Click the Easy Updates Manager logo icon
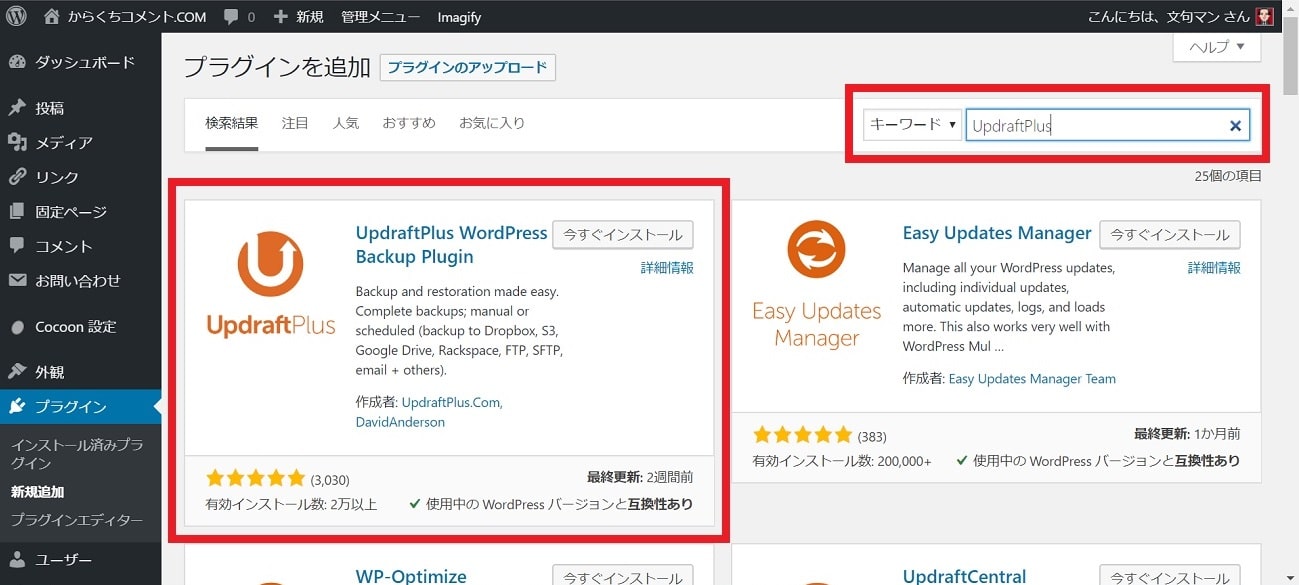The image size is (1299, 585). coord(816,250)
